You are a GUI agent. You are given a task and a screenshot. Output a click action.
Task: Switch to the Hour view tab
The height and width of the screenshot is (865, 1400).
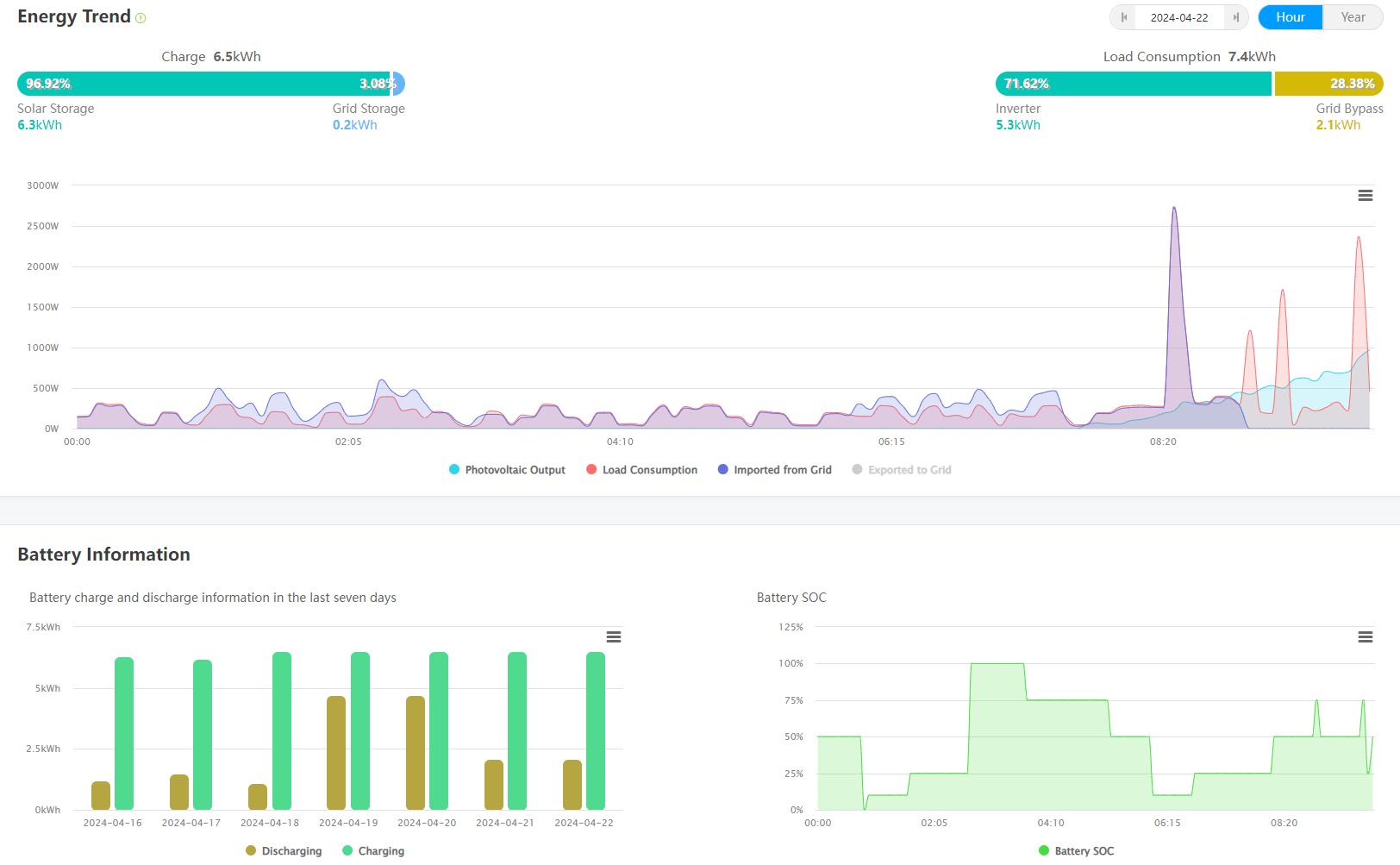click(1290, 17)
